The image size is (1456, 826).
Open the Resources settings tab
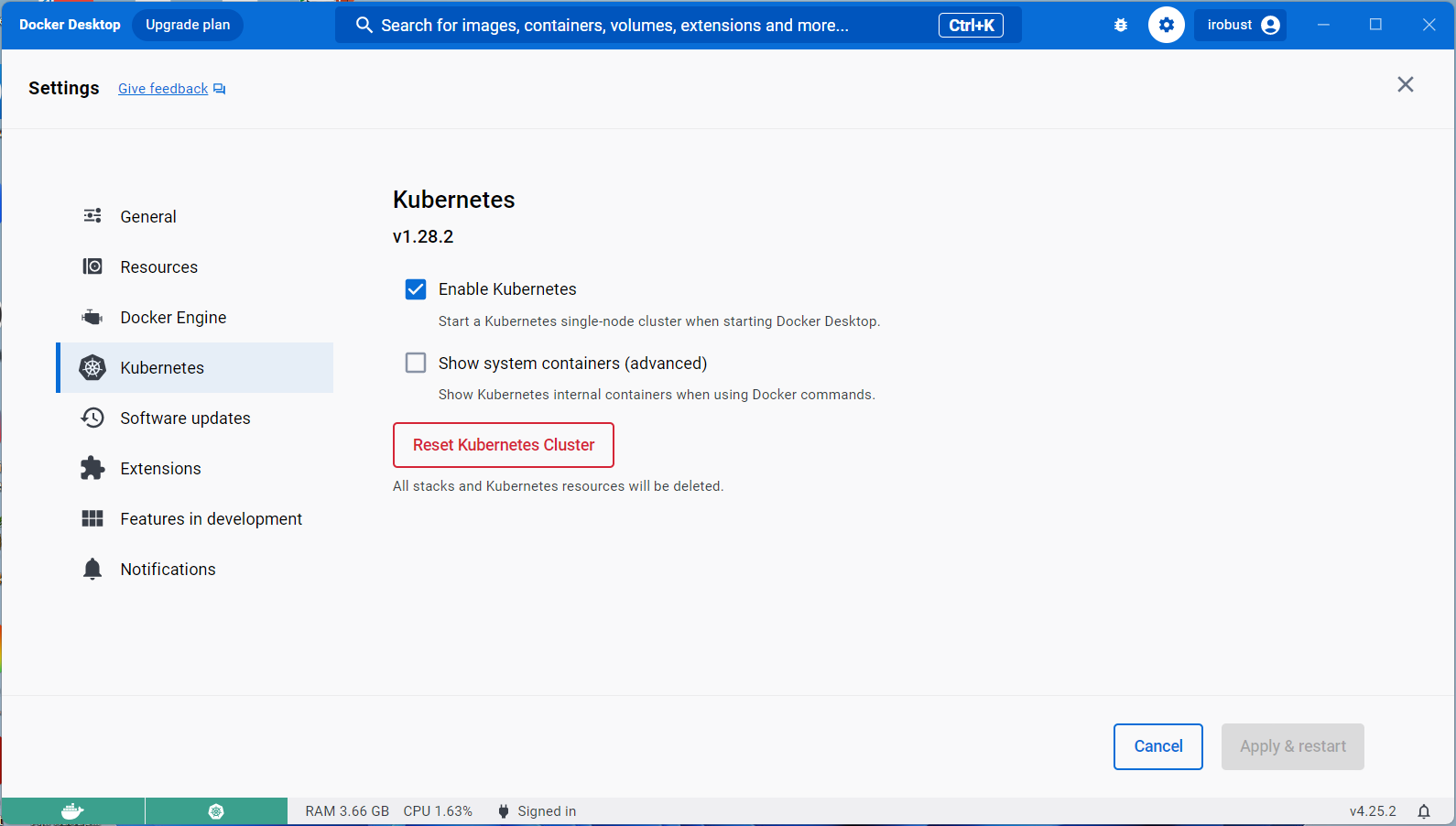(x=195, y=267)
